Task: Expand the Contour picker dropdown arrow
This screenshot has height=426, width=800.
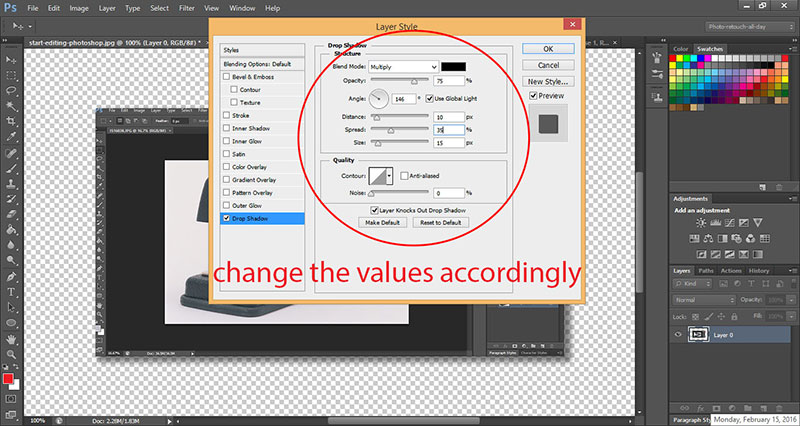Action: (x=390, y=175)
